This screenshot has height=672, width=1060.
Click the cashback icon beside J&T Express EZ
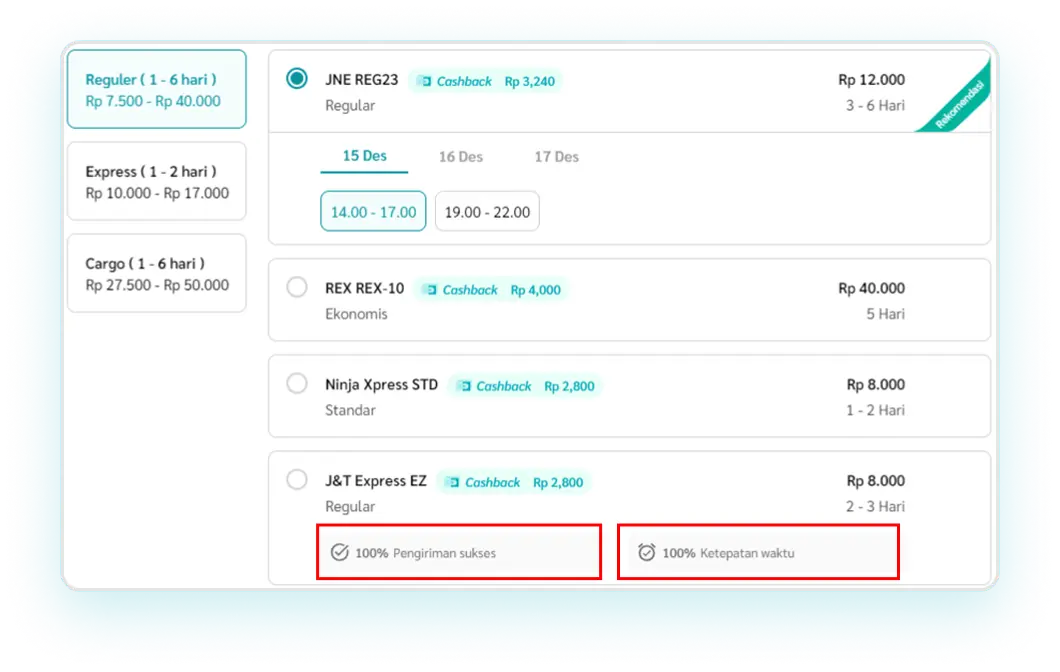pyautogui.click(x=452, y=482)
